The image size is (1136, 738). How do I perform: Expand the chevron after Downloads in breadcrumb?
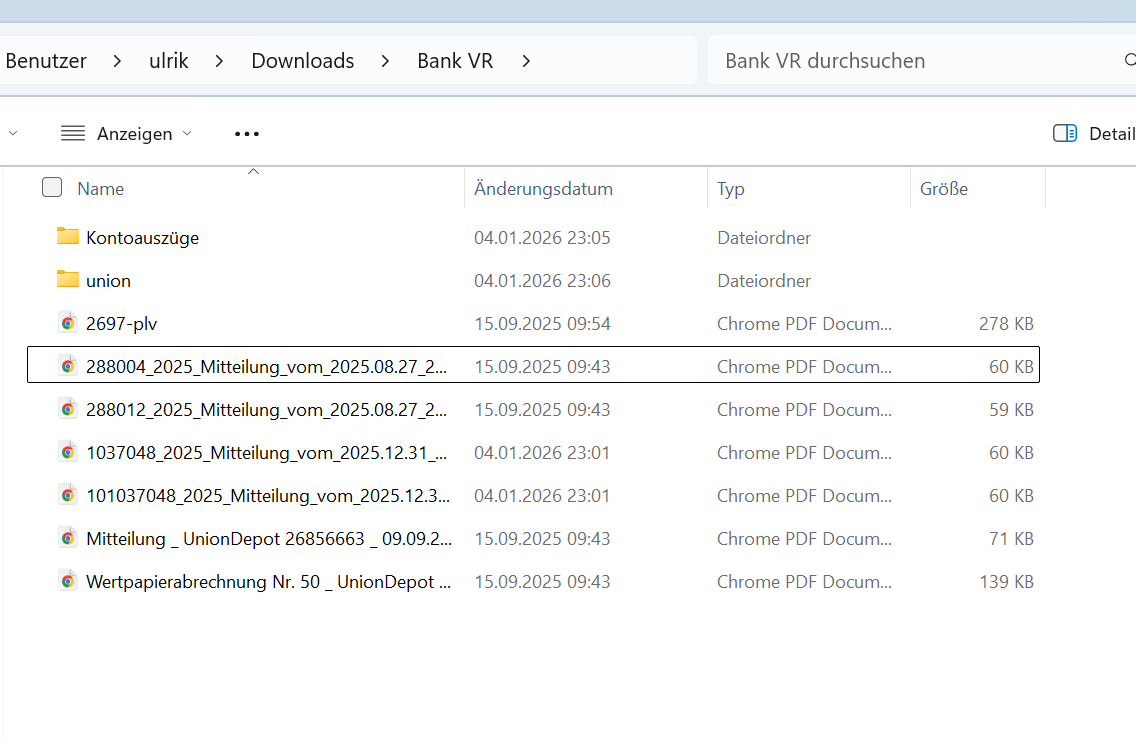pyautogui.click(x=385, y=62)
